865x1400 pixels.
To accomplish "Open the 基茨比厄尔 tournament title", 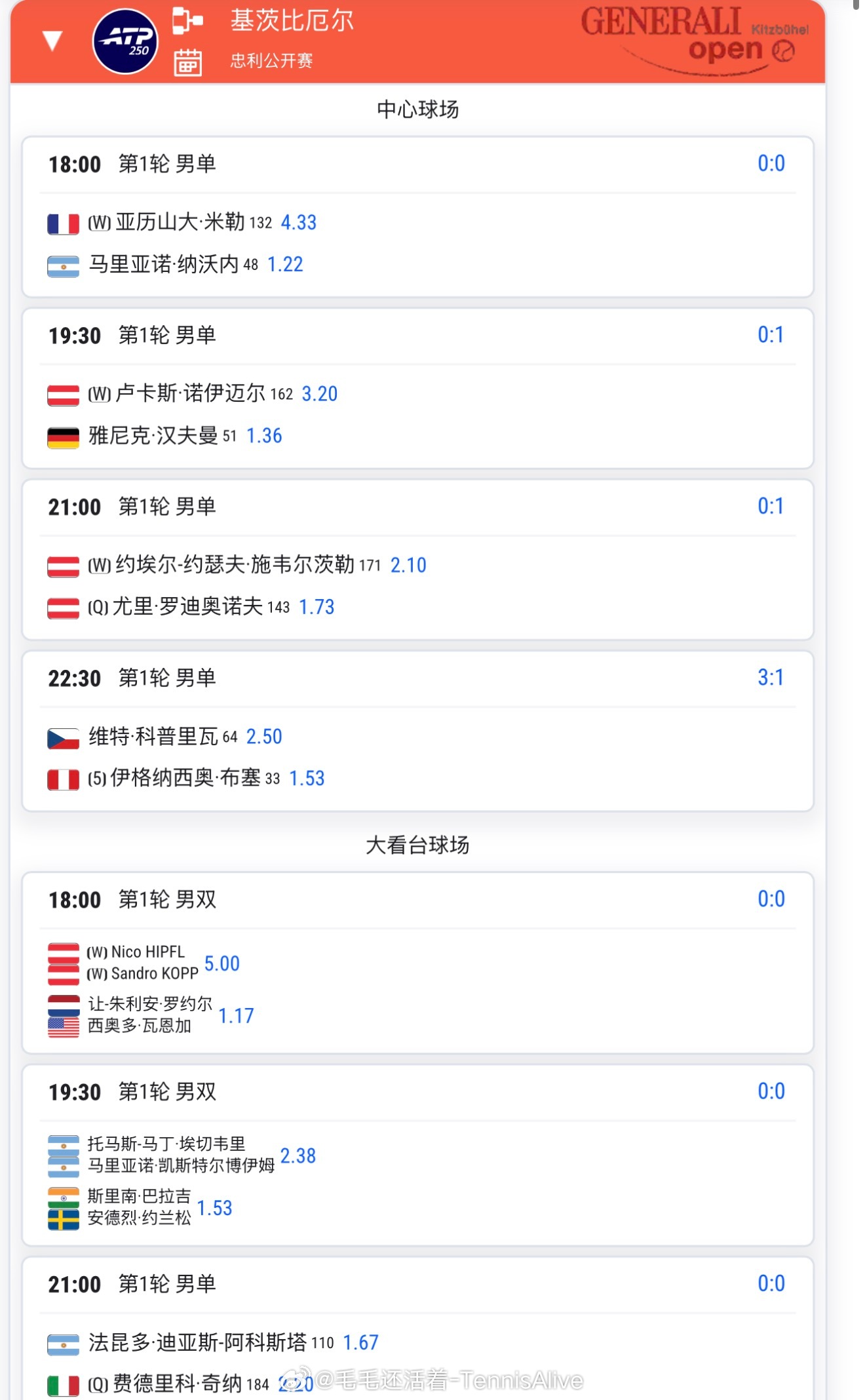I will (x=292, y=21).
